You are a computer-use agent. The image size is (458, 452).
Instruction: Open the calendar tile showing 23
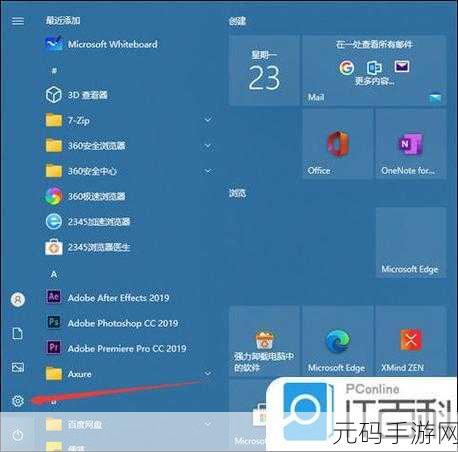pyautogui.click(x=264, y=70)
